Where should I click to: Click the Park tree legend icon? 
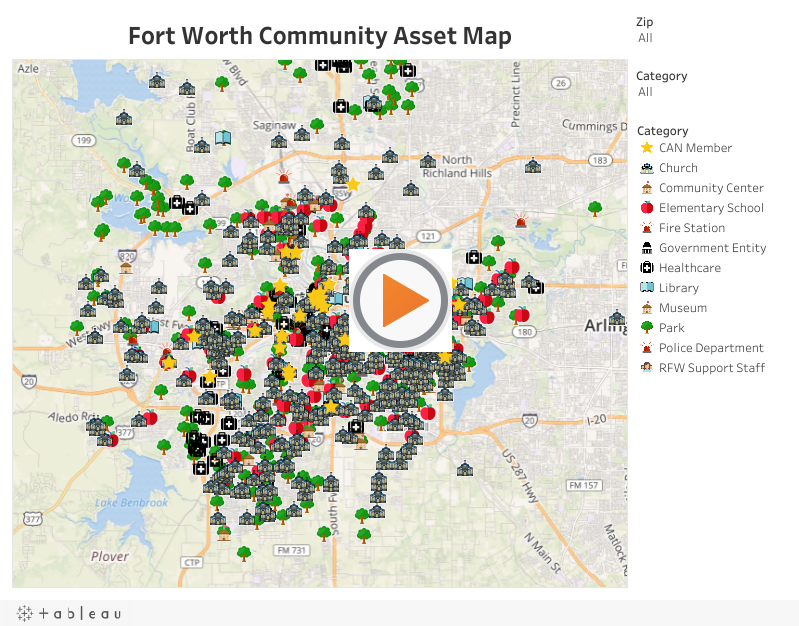click(x=647, y=328)
